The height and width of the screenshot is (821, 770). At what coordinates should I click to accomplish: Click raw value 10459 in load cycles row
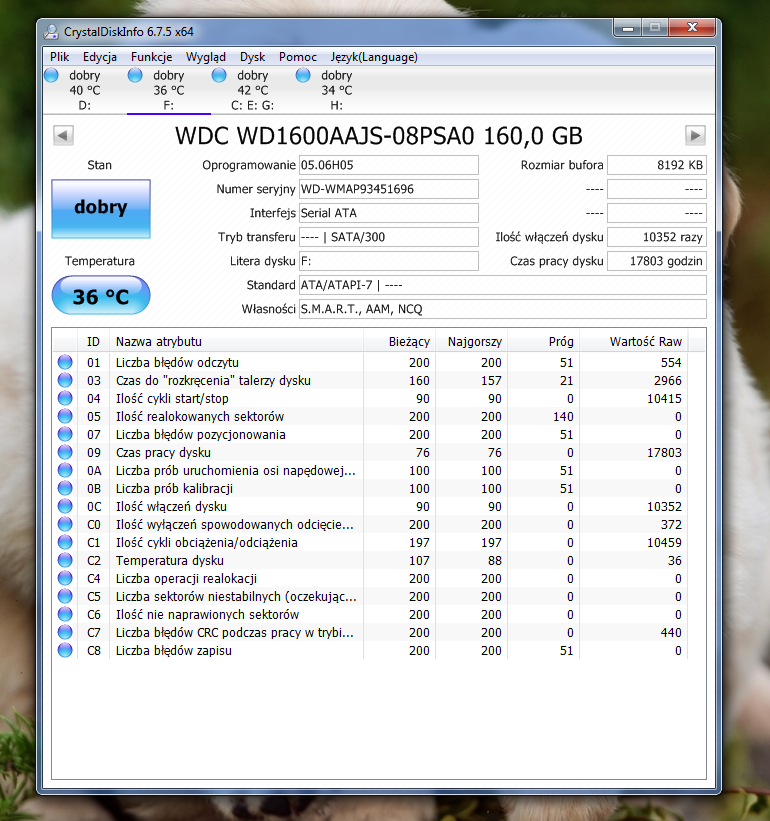[664, 542]
